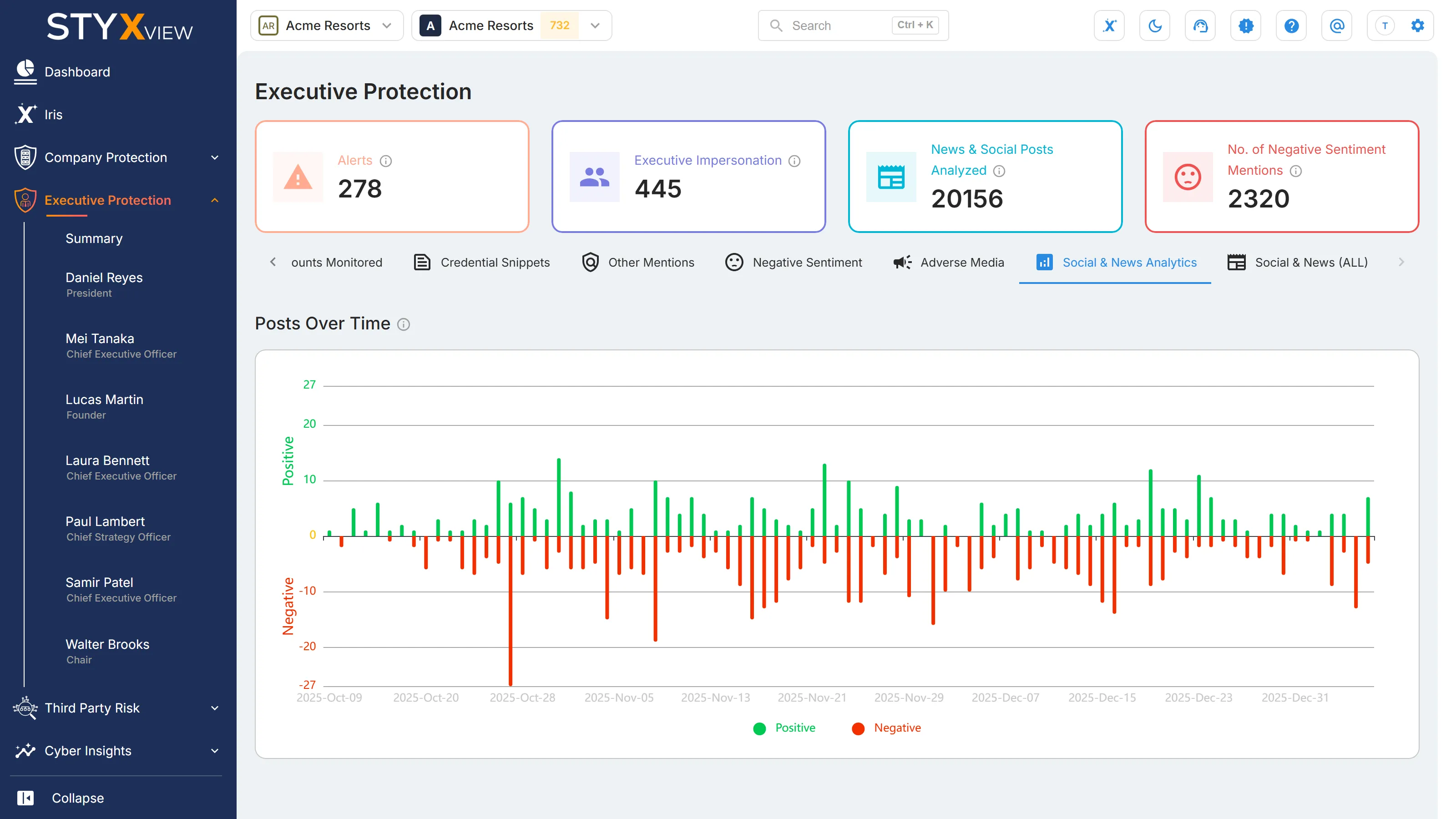Open the Social & News (ALL) tab

[1298, 262]
